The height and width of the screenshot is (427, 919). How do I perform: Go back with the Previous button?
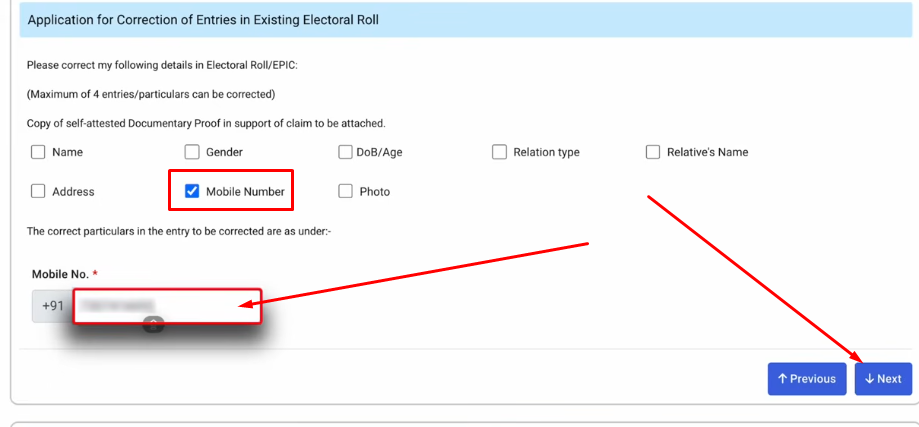coord(806,379)
